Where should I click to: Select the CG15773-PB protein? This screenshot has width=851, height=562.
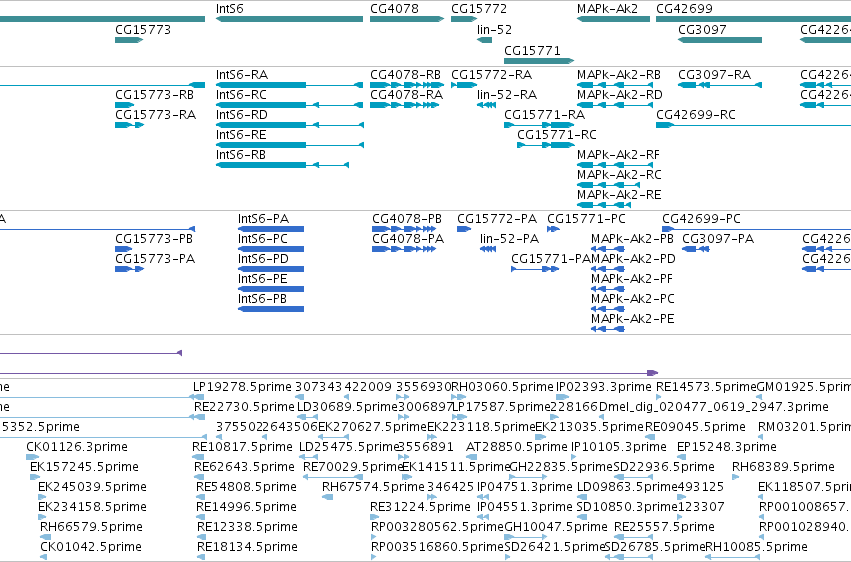pos(154,239)
